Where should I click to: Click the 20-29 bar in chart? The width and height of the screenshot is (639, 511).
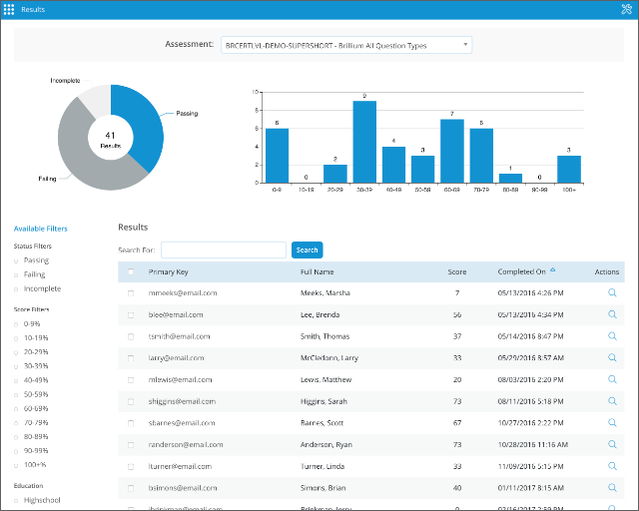click(335, 174)
